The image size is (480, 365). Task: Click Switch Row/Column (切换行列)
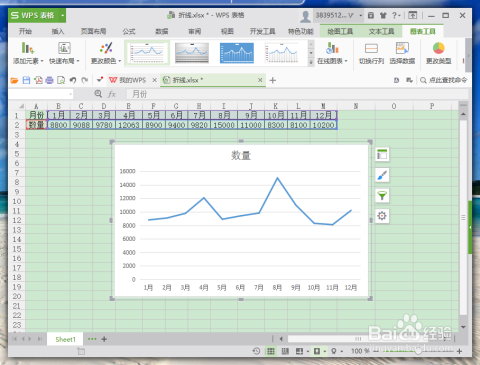[x=371, y=53]
